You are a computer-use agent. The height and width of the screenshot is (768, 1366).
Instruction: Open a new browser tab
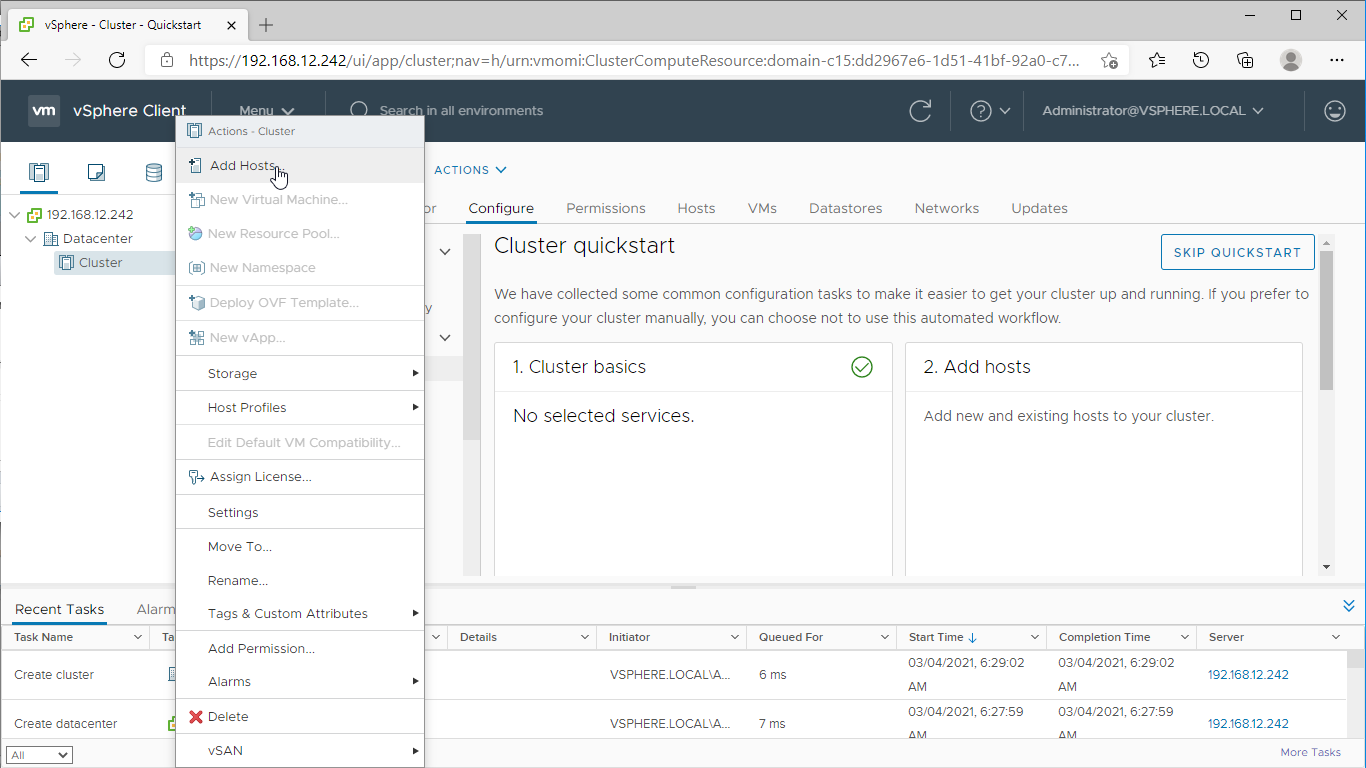[x=266, y=25]
